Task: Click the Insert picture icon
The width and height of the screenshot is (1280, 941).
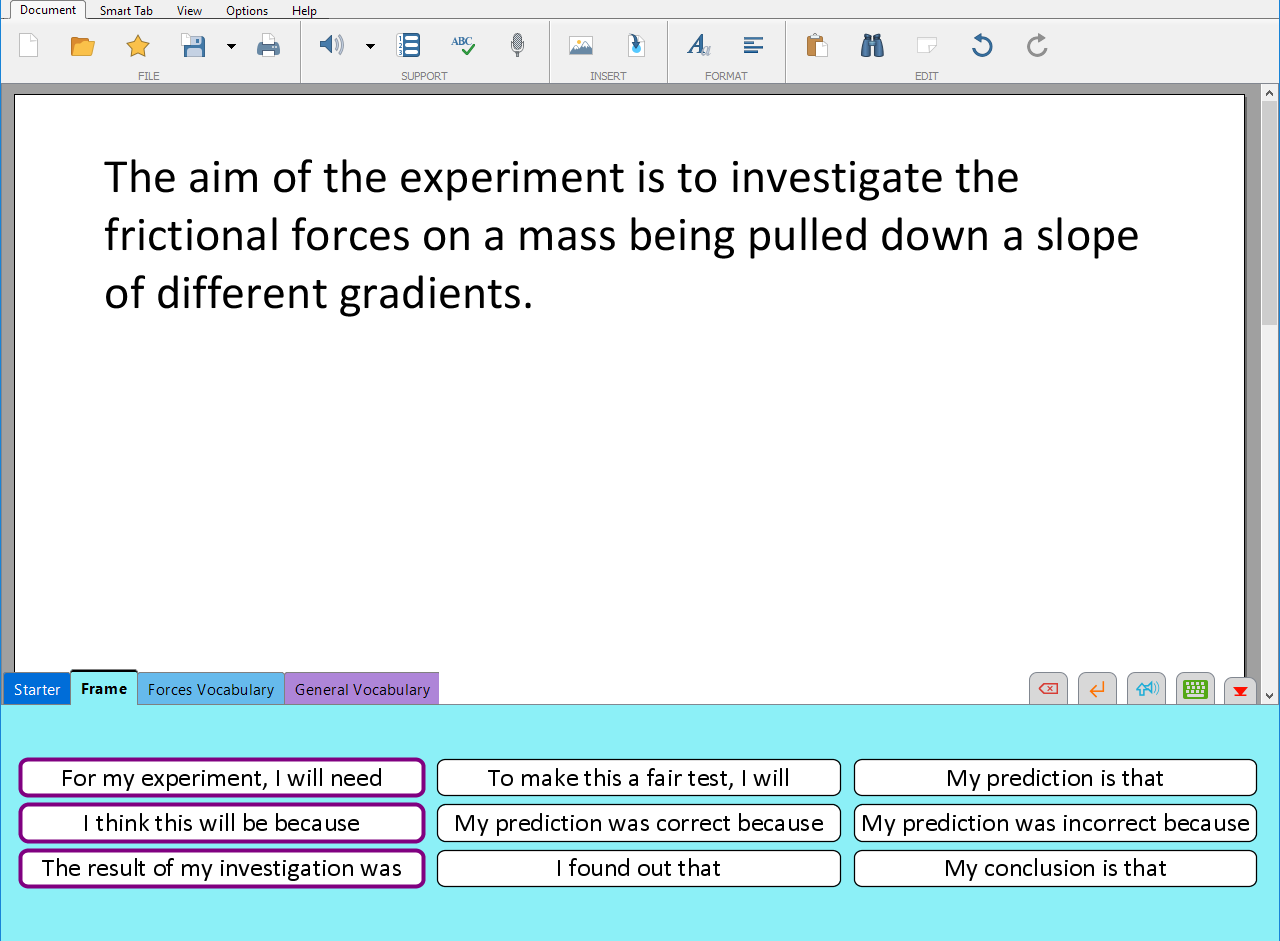Action: click(581, 45)
